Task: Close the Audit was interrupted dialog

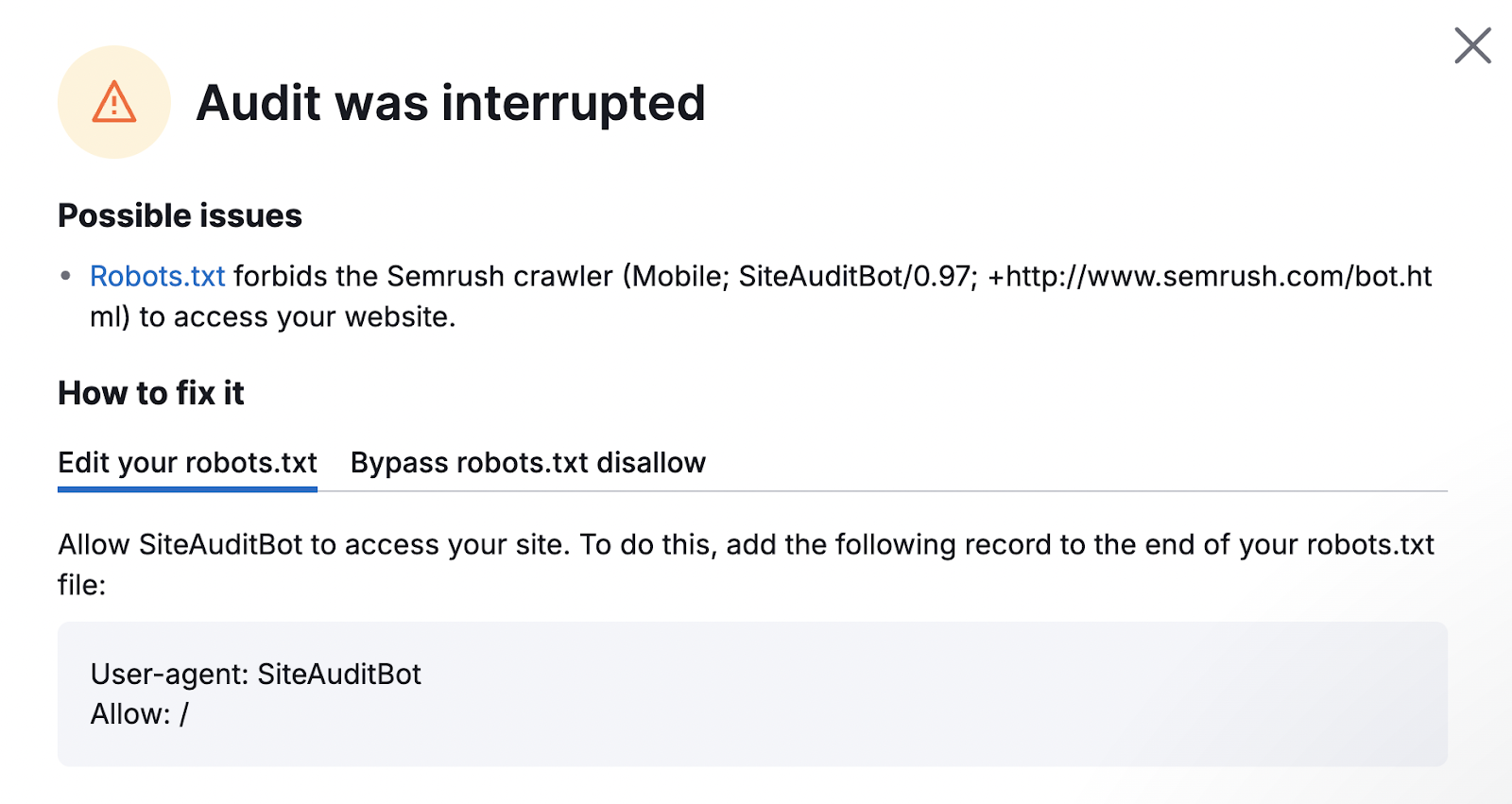Action: pos(1471,45)
